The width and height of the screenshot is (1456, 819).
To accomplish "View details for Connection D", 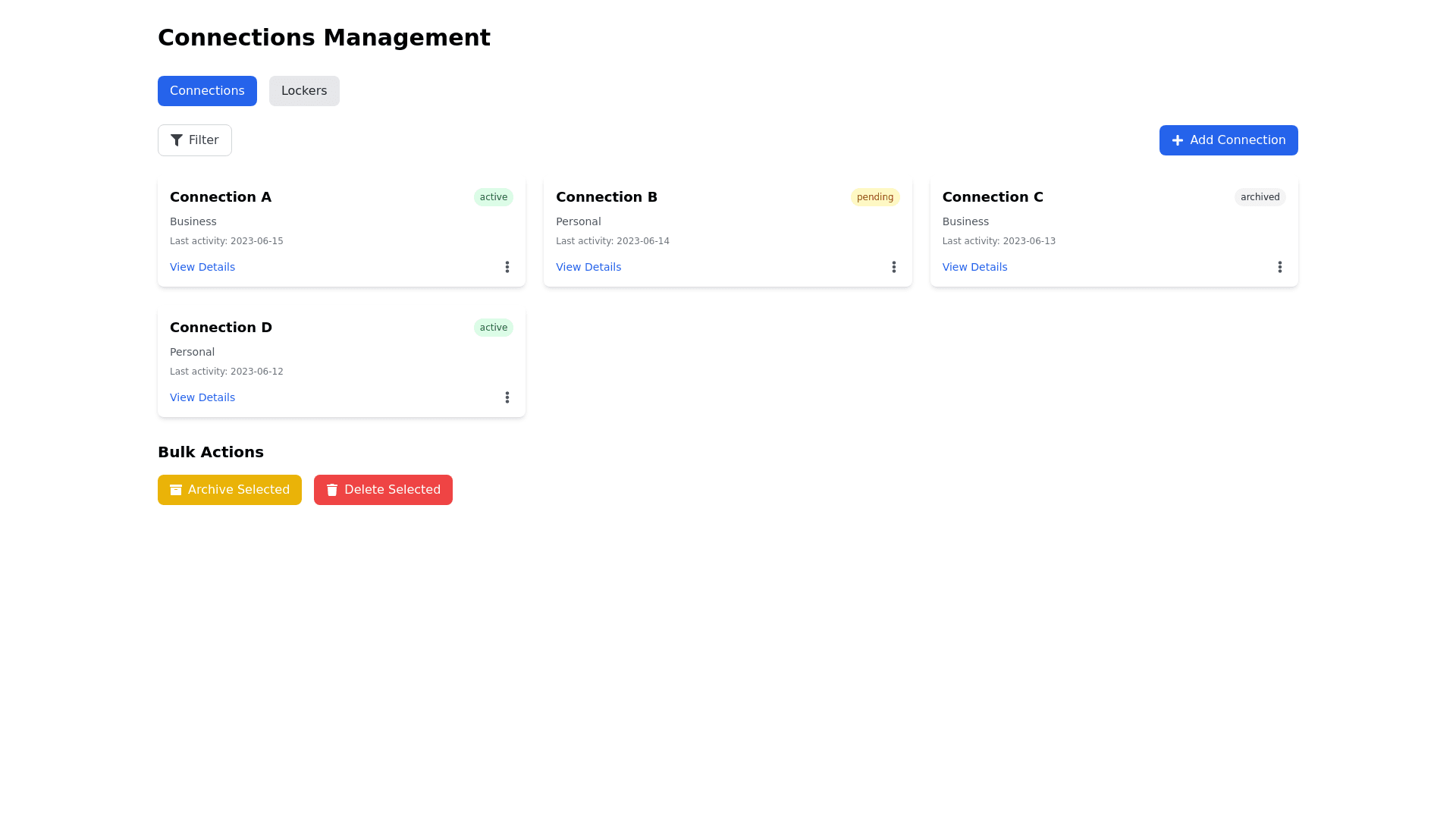I will (202, 397).
